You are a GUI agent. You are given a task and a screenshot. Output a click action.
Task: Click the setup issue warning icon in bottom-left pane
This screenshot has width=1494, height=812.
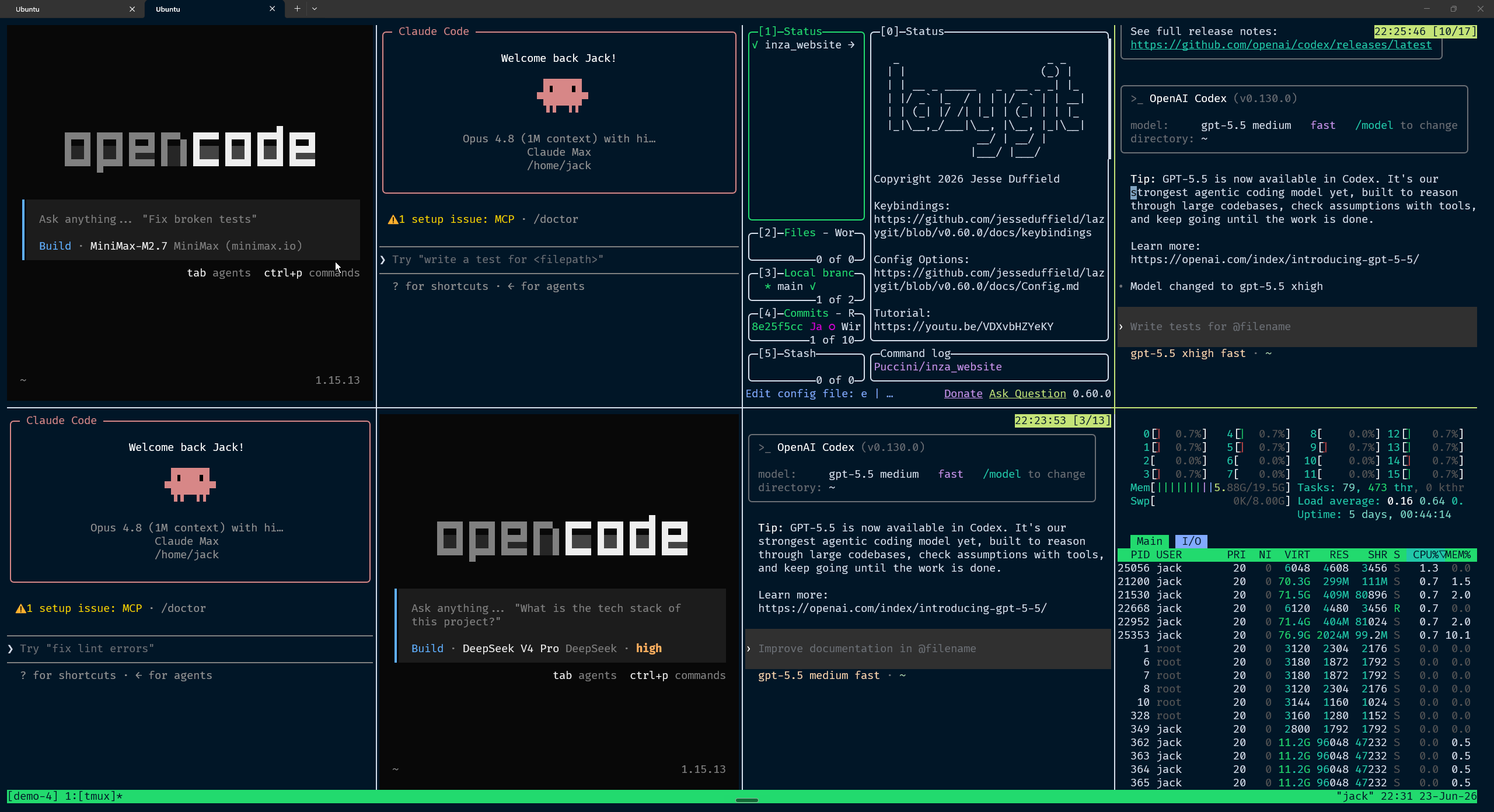[x=20, y=608]
